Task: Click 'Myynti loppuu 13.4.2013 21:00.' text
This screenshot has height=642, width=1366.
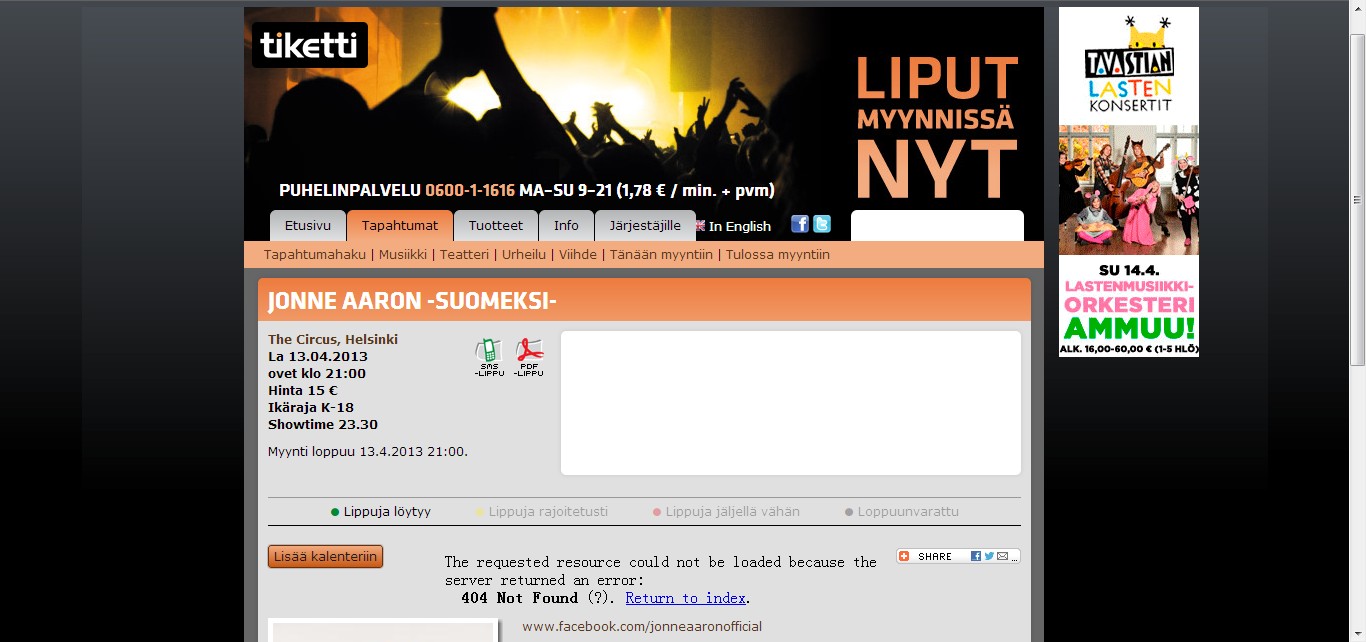Action: pos(368,451)
